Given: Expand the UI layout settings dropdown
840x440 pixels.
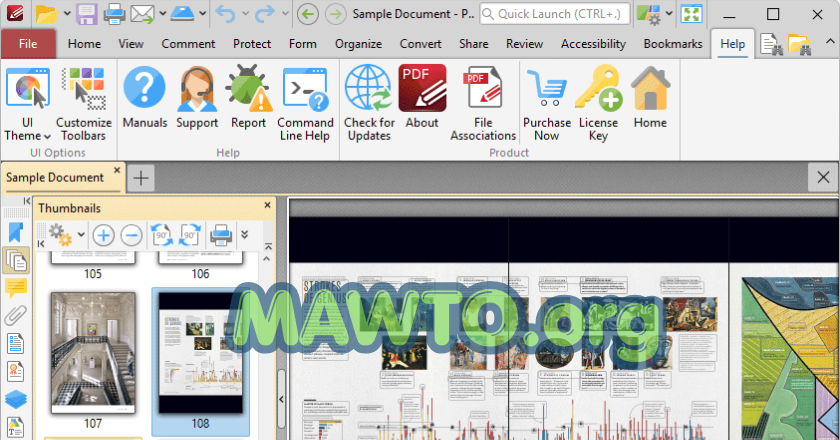Looking at the screenshot, I should [669, 14].
